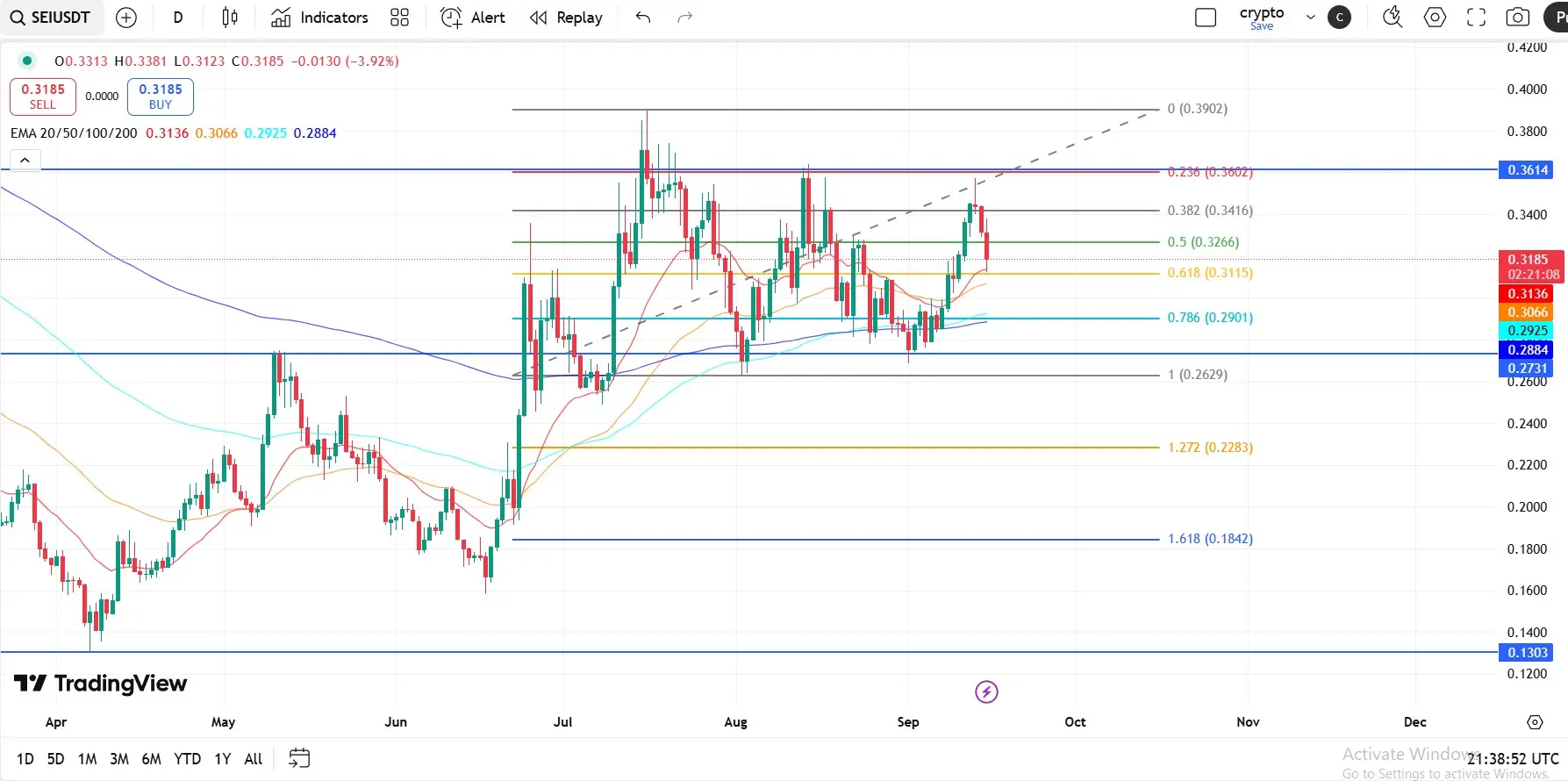Open indicator templates grid icon

pos(399,18)
